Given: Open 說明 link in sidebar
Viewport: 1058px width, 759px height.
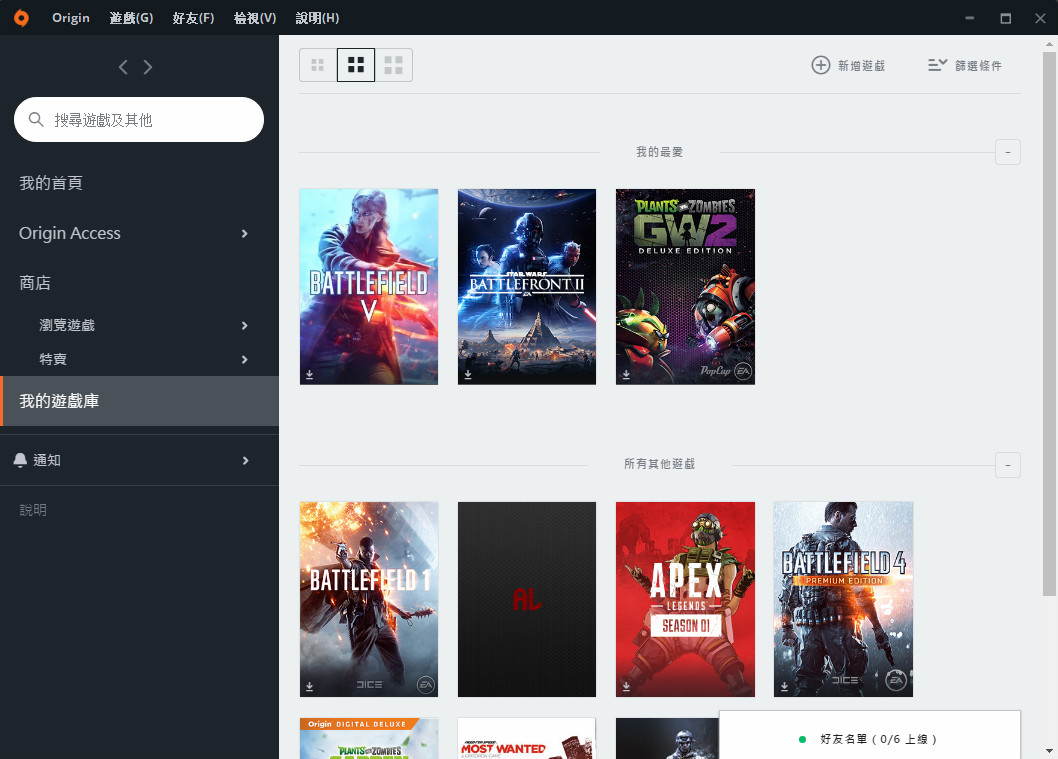Looking at the screenshot, I should click(33, 510).
